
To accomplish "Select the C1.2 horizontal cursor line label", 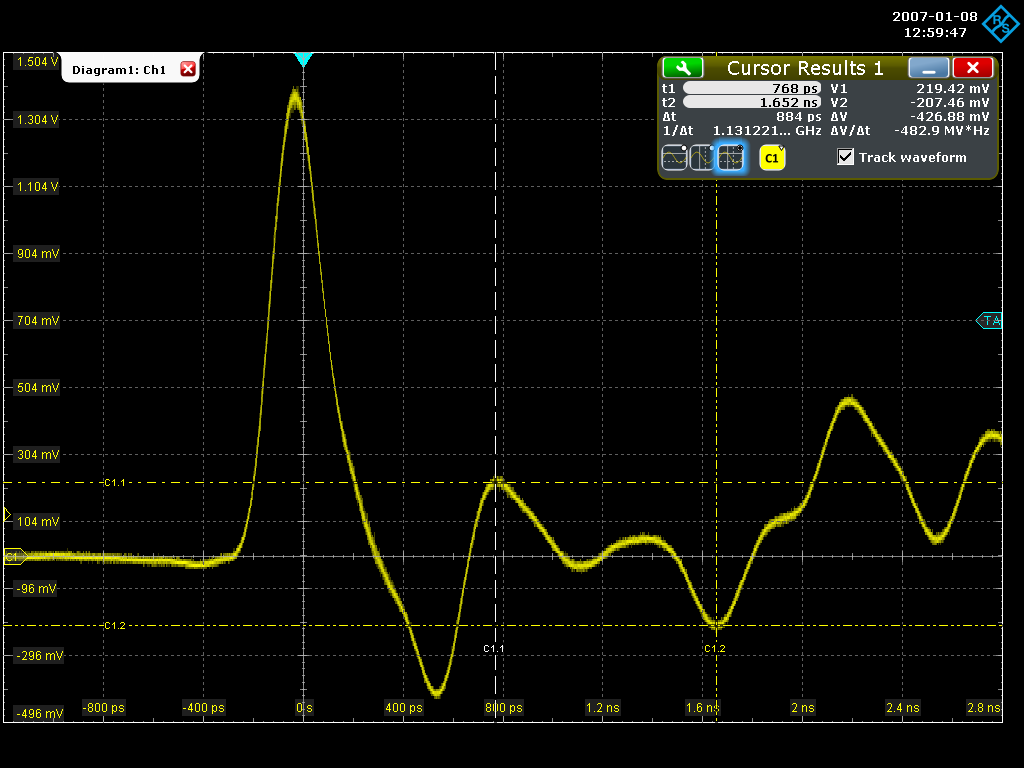I will [114, 626].
